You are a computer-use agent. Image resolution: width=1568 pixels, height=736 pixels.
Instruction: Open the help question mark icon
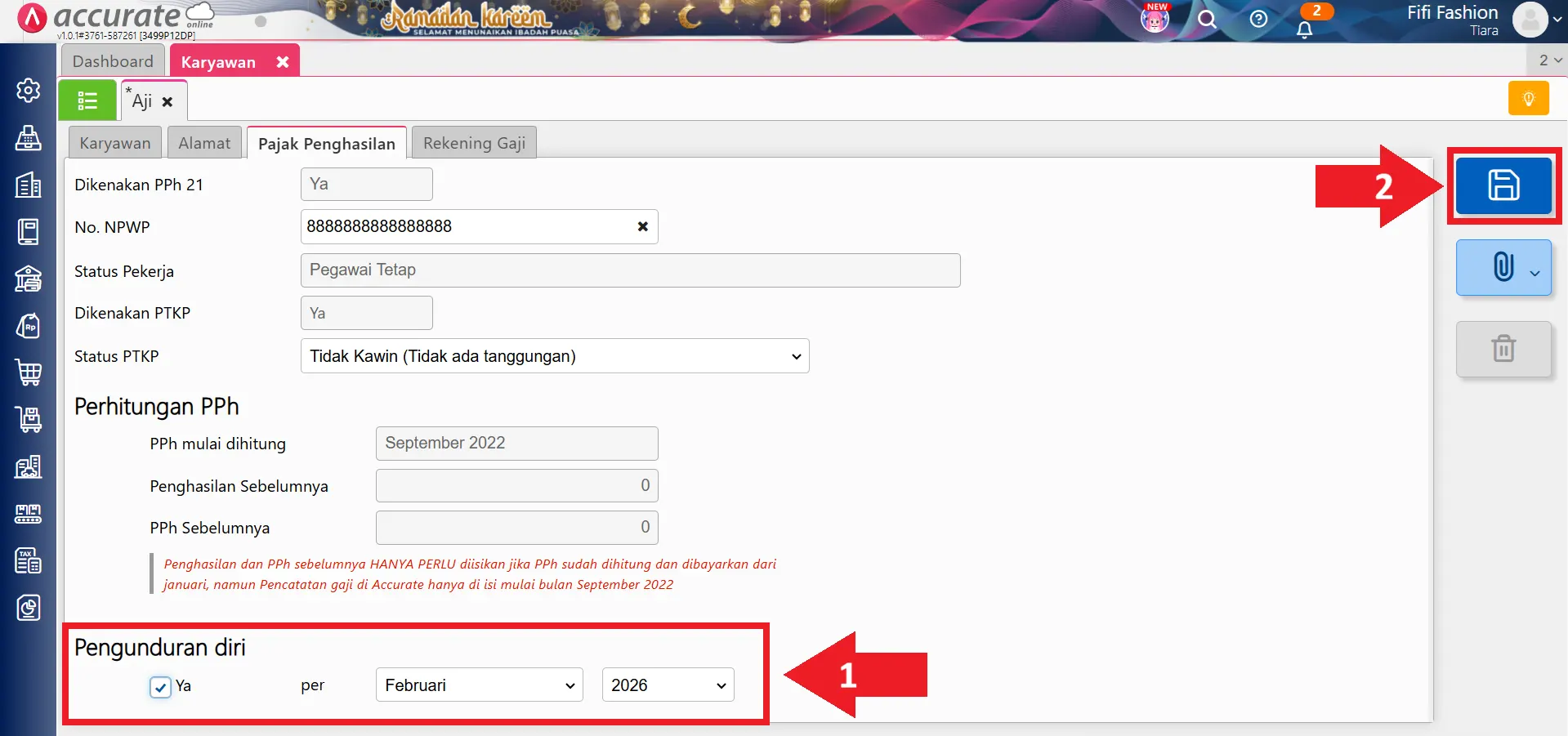pos(1258,20)
